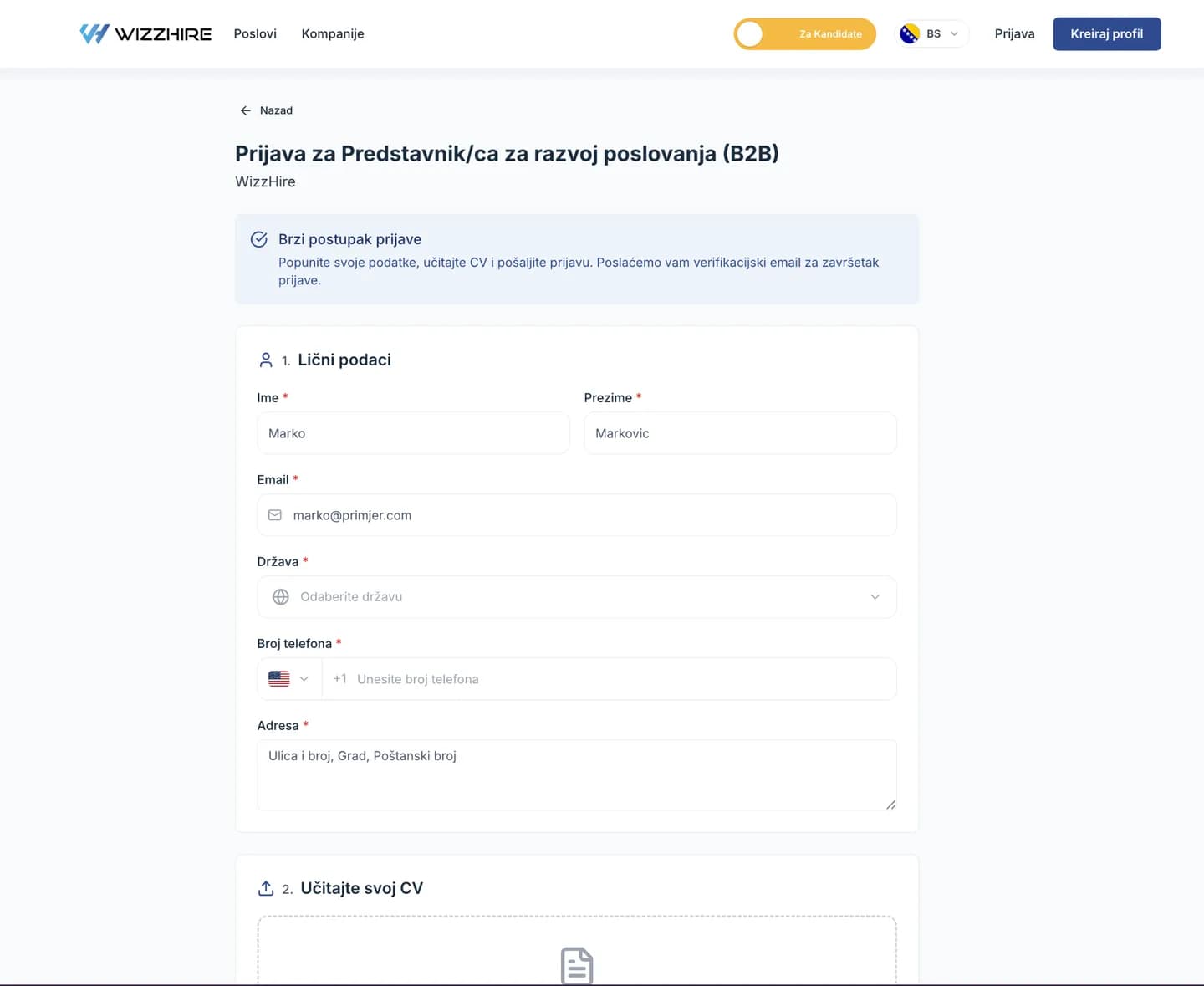Click the Prijava login link
1204x986 pixels.
[1014, 33]
